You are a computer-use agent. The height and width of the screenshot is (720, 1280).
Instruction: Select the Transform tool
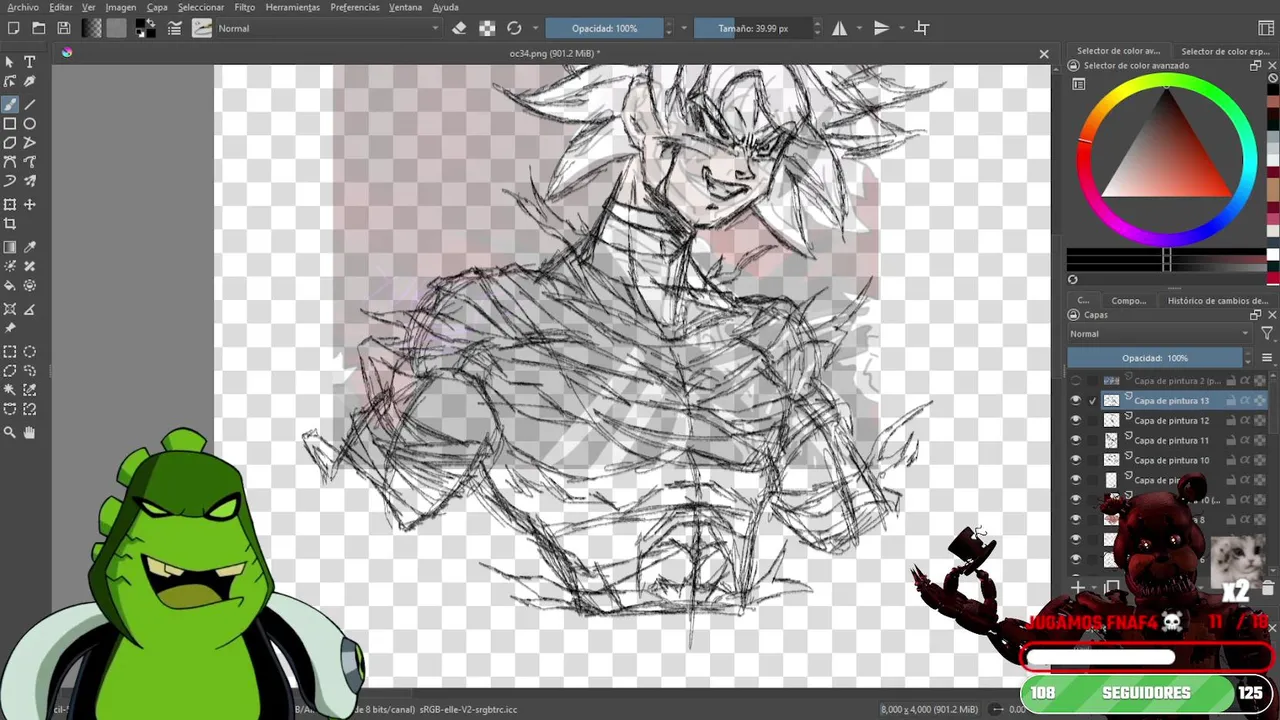click(x=10, y=204)
